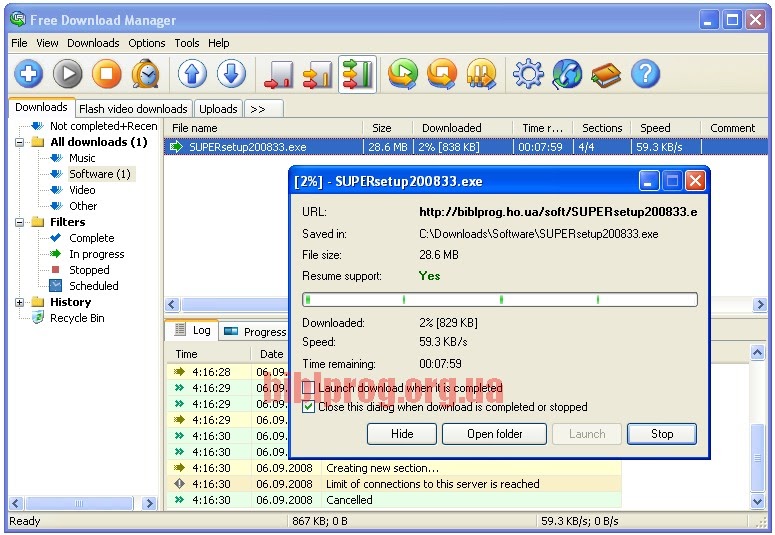Screen dimensions: 775x535
Task: Open the Help menu
Action: [x=218, y=43]
